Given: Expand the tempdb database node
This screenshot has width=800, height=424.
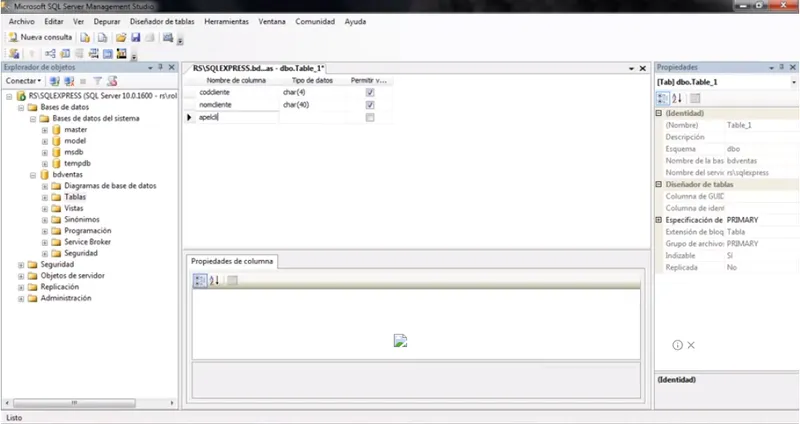Looking at the screenshot, I should click(44, 163).
